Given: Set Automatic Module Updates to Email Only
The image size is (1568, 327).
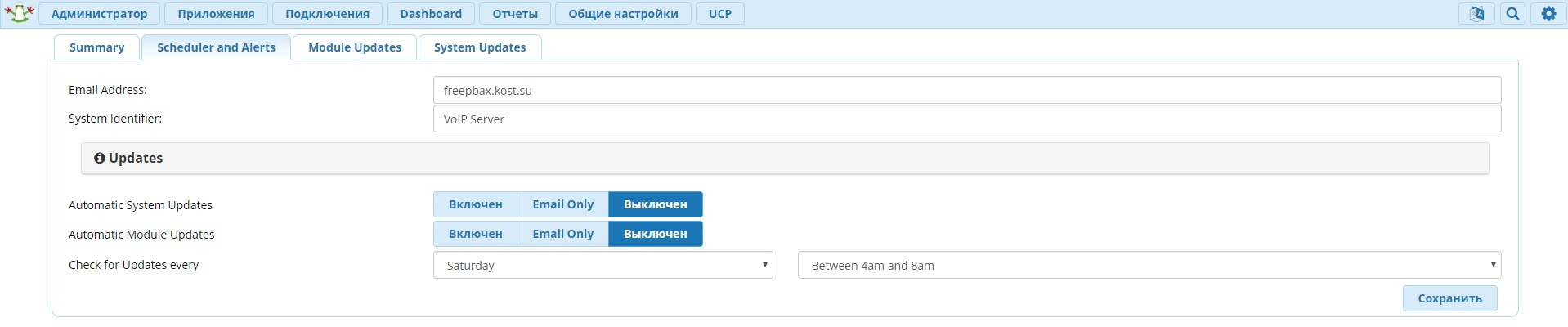Looking at the screenshot, I should (562, 234).
